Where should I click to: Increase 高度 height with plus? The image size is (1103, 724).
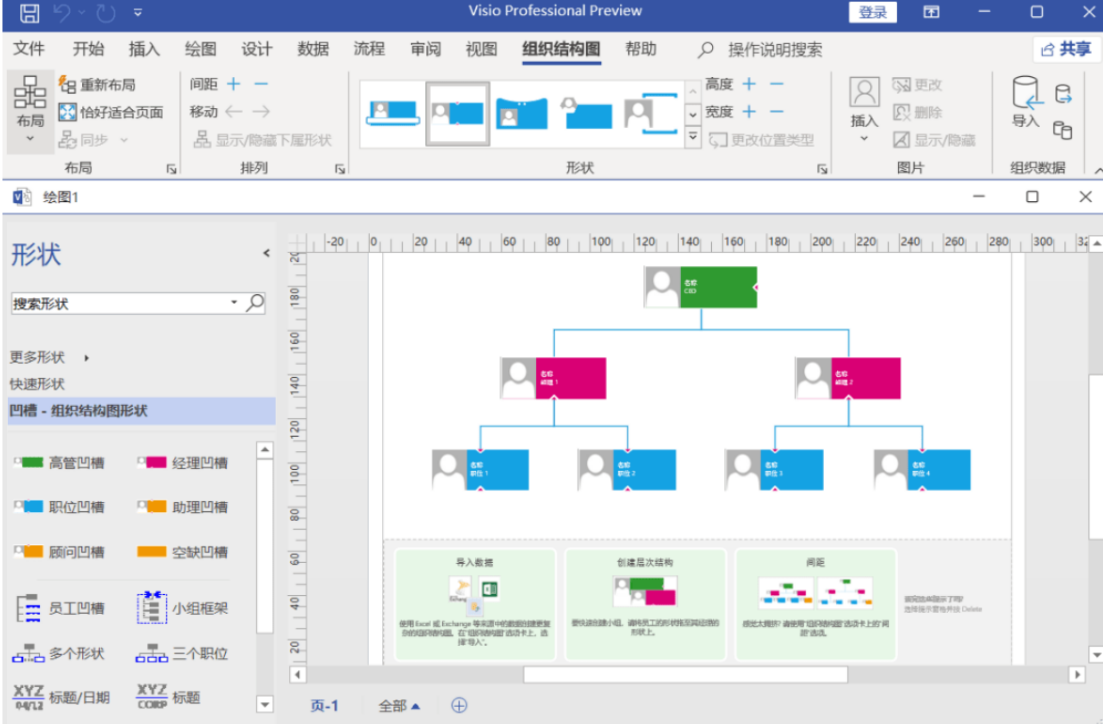(749, 84)
